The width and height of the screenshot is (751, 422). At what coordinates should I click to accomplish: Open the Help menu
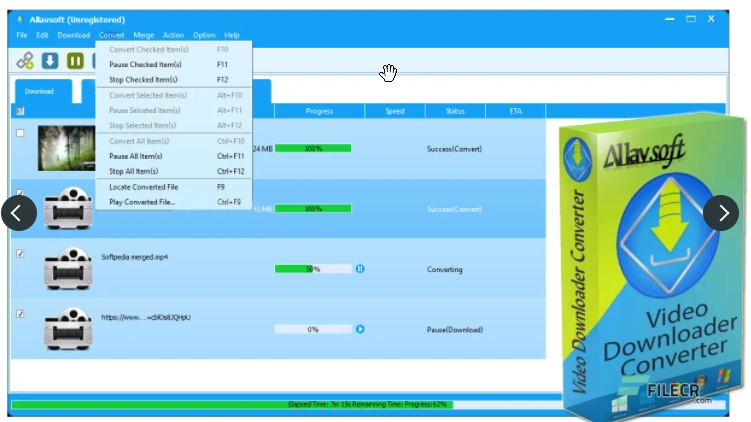tap(232, 35)
